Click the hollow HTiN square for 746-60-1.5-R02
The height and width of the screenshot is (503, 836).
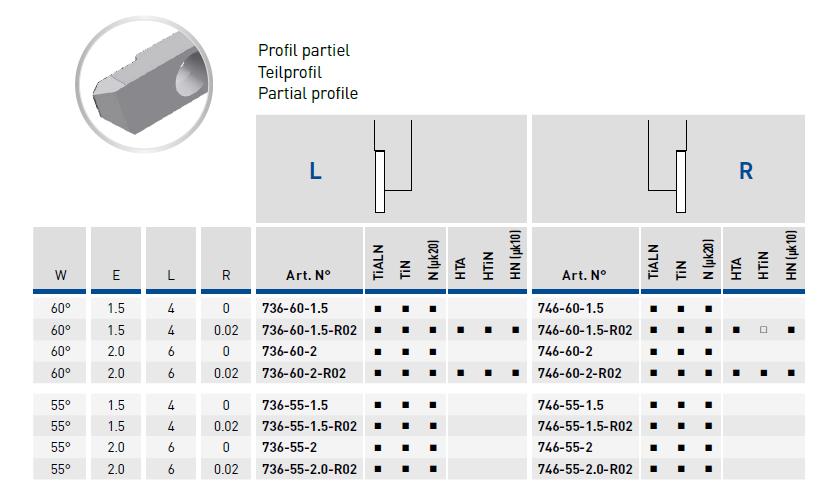point(763,330)
